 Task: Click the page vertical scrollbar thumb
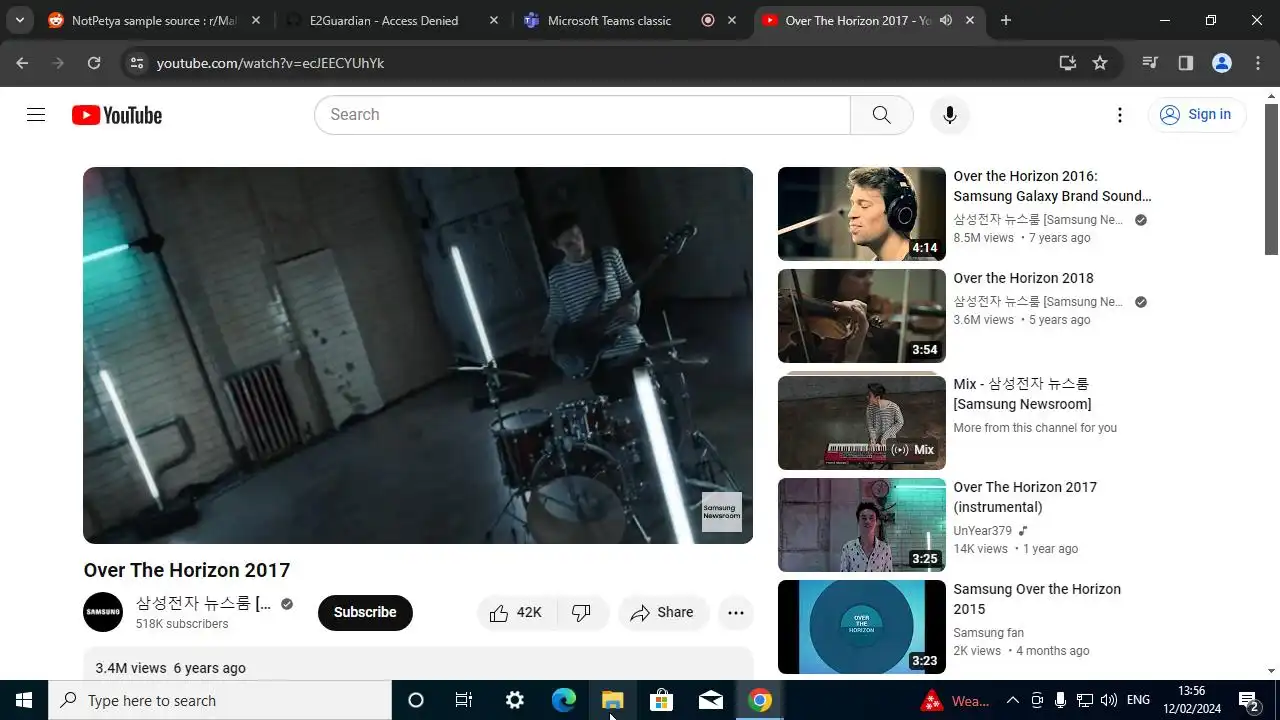[x=1272, y=179]
